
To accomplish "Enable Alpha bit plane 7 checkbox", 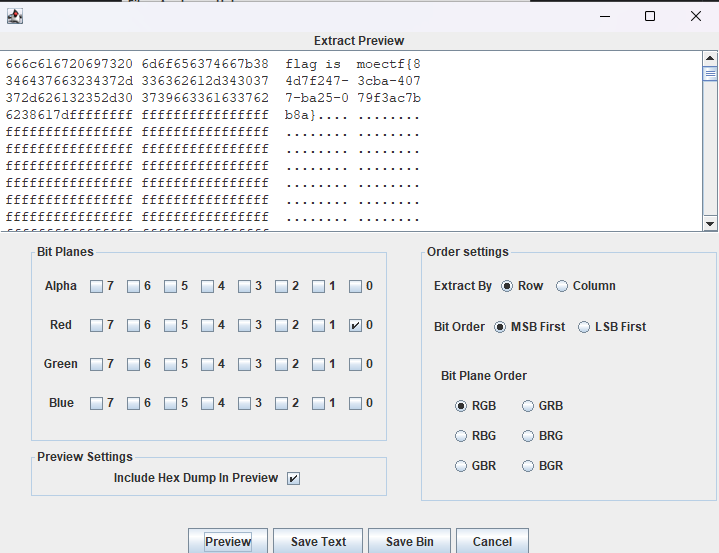I will (x=96, y=286).
